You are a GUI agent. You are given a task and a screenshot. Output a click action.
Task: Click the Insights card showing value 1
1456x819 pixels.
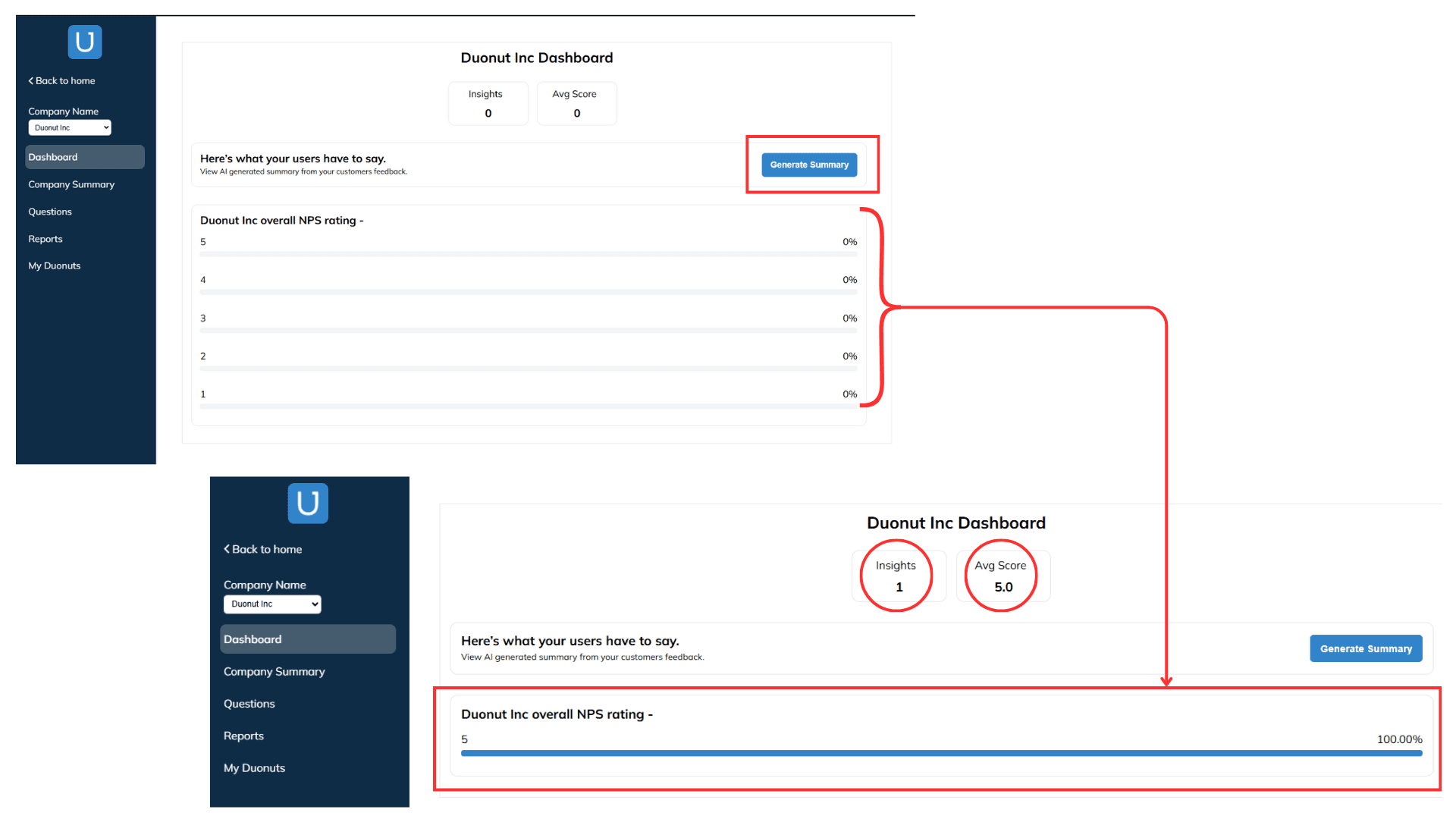coord(899,576)
